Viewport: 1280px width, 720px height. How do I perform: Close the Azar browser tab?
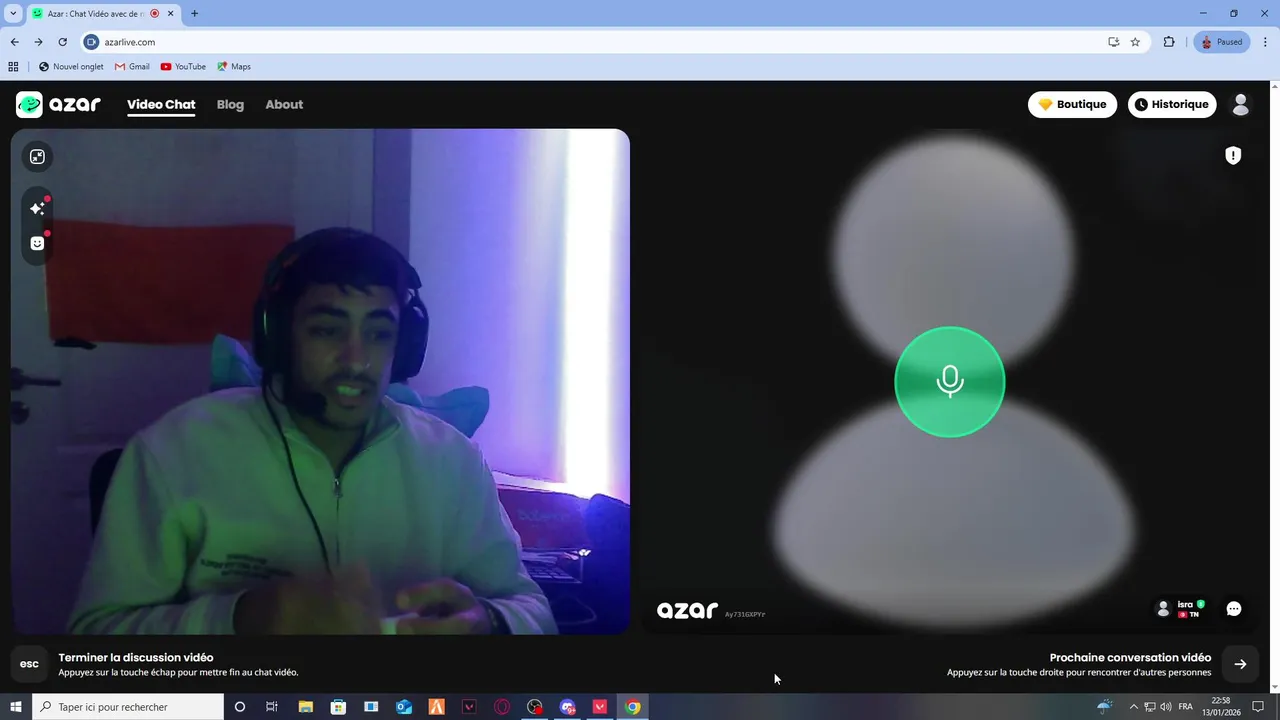170,14
